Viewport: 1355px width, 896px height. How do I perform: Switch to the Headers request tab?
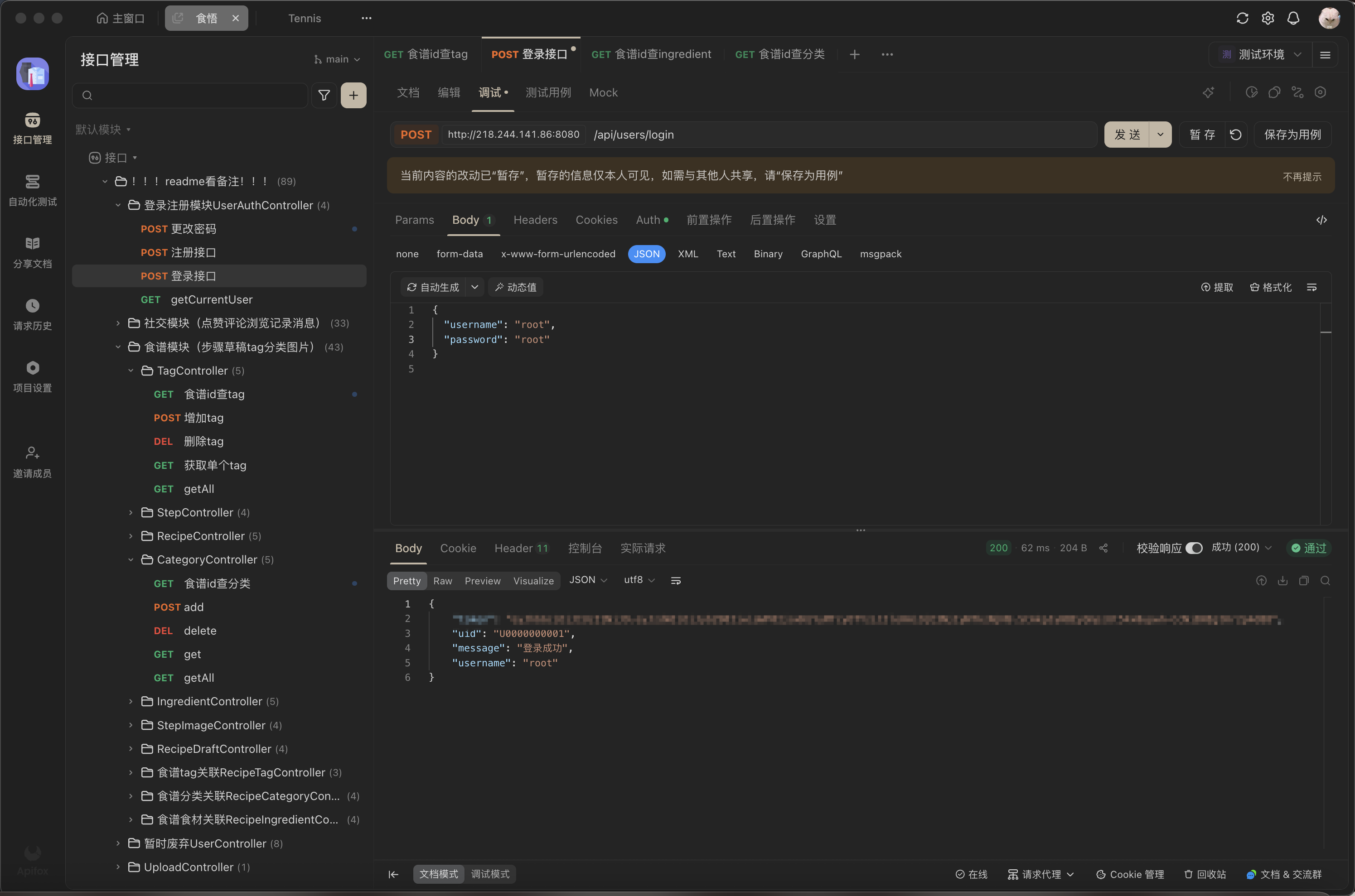535,220
